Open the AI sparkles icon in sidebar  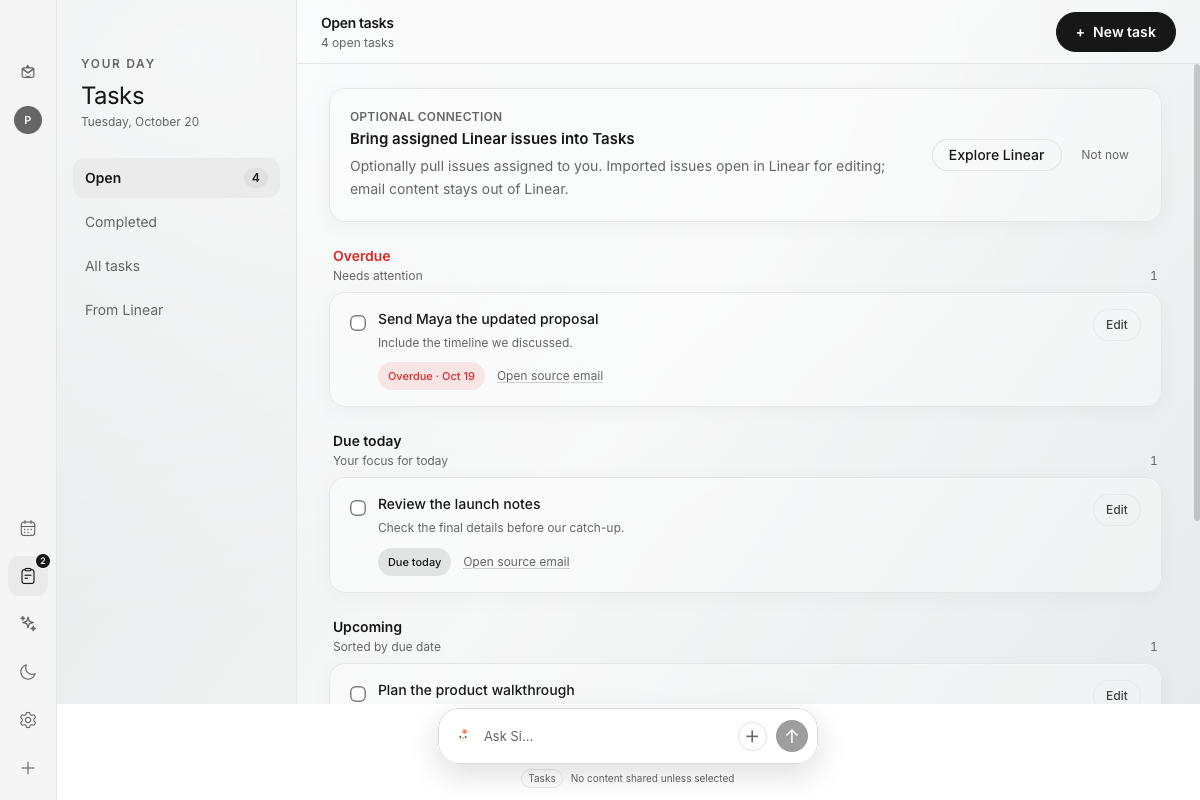28,624
